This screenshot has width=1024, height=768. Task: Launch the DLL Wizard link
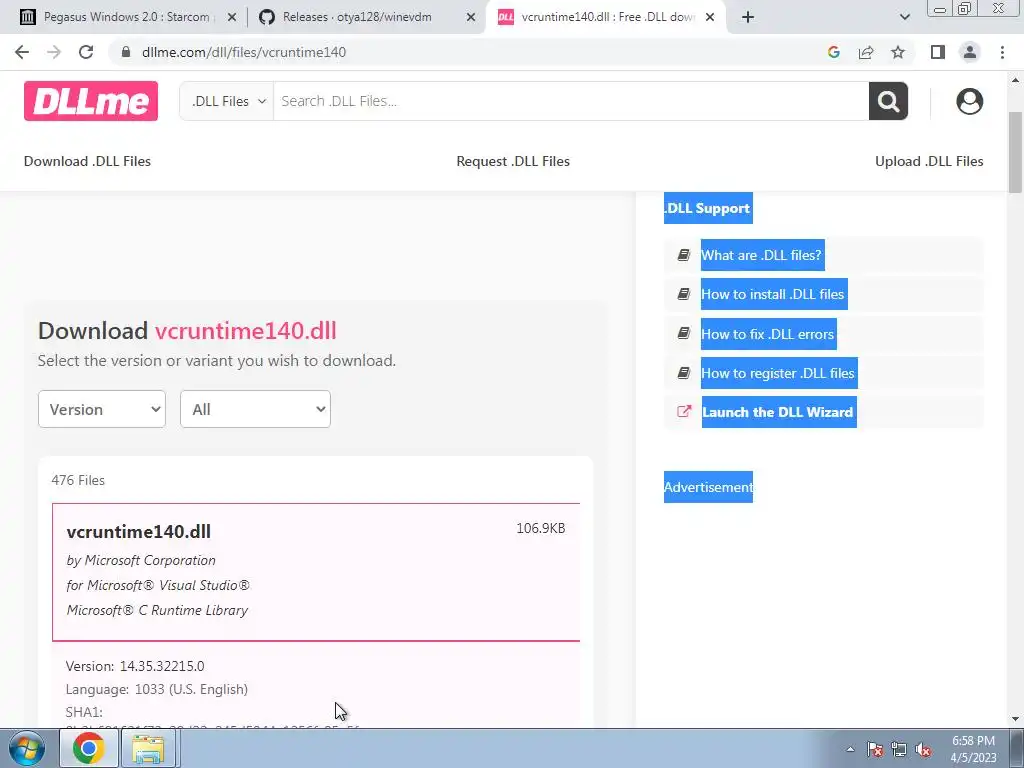(x=778, y=412)
